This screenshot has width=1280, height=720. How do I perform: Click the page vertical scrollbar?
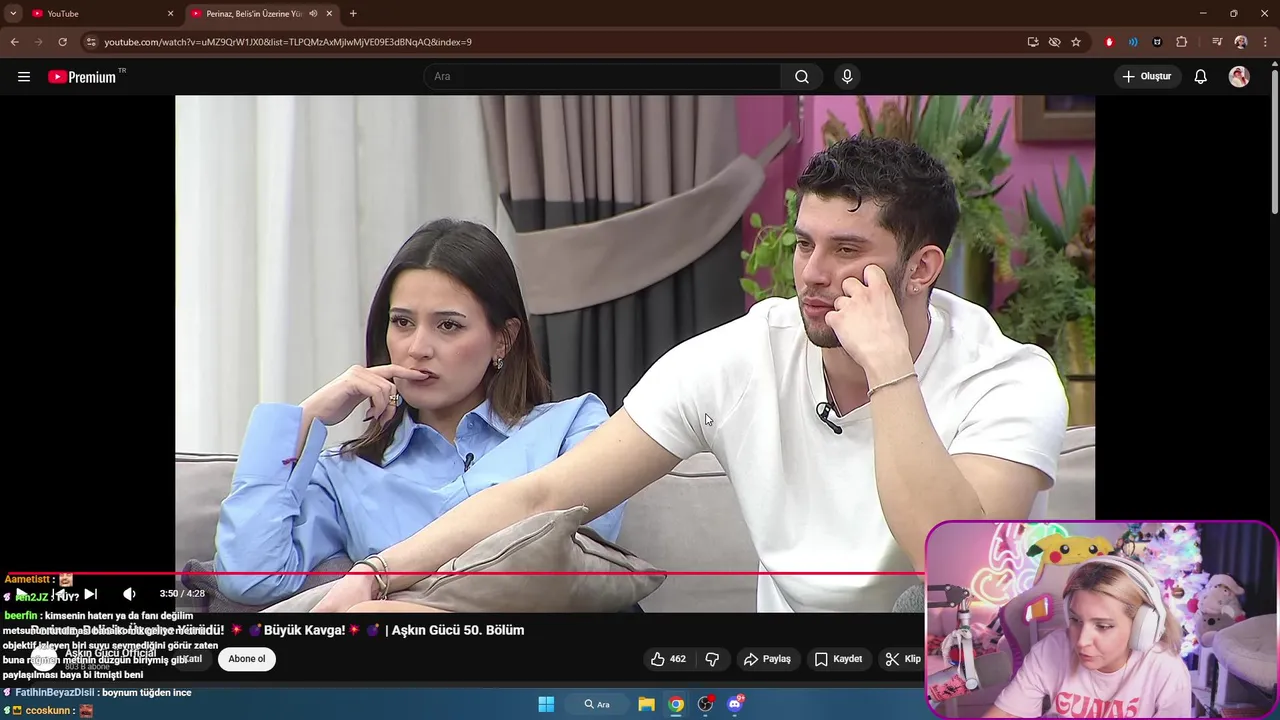1274,140
